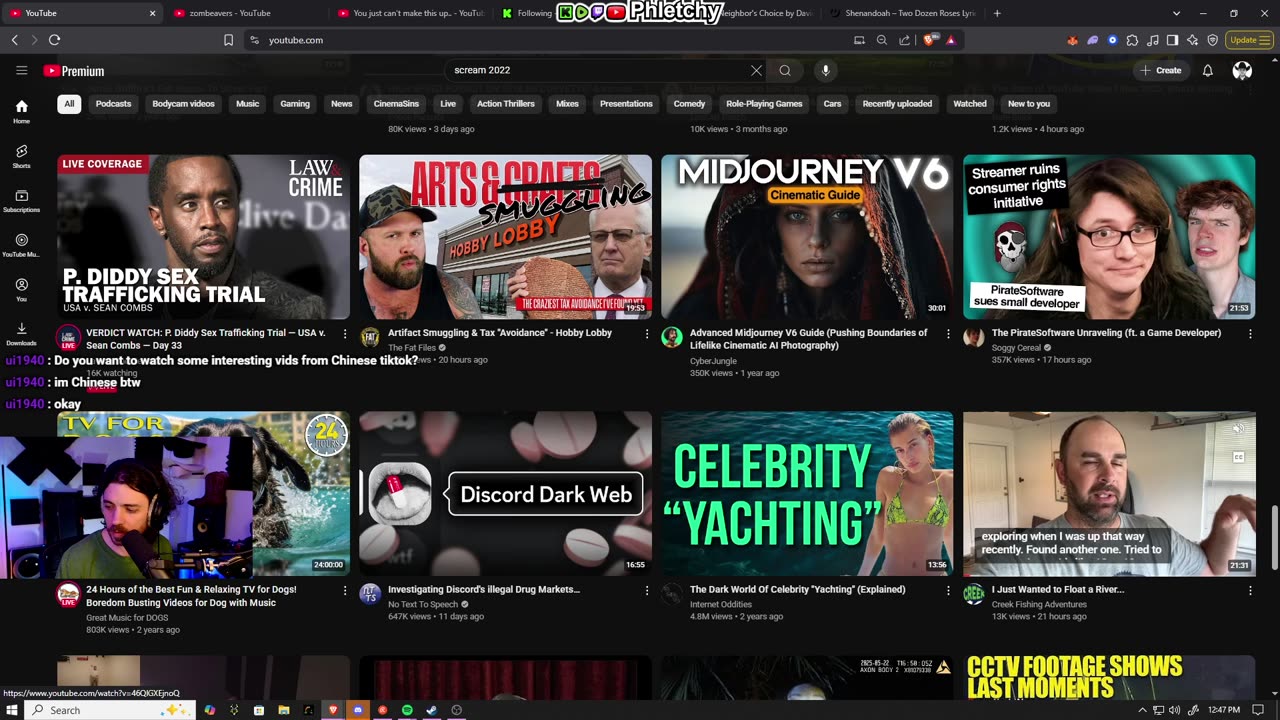Select the Recently uploaded filter chip
Image resolution: width=1280 pixels, height=720 pixels.
pos(897,104)
